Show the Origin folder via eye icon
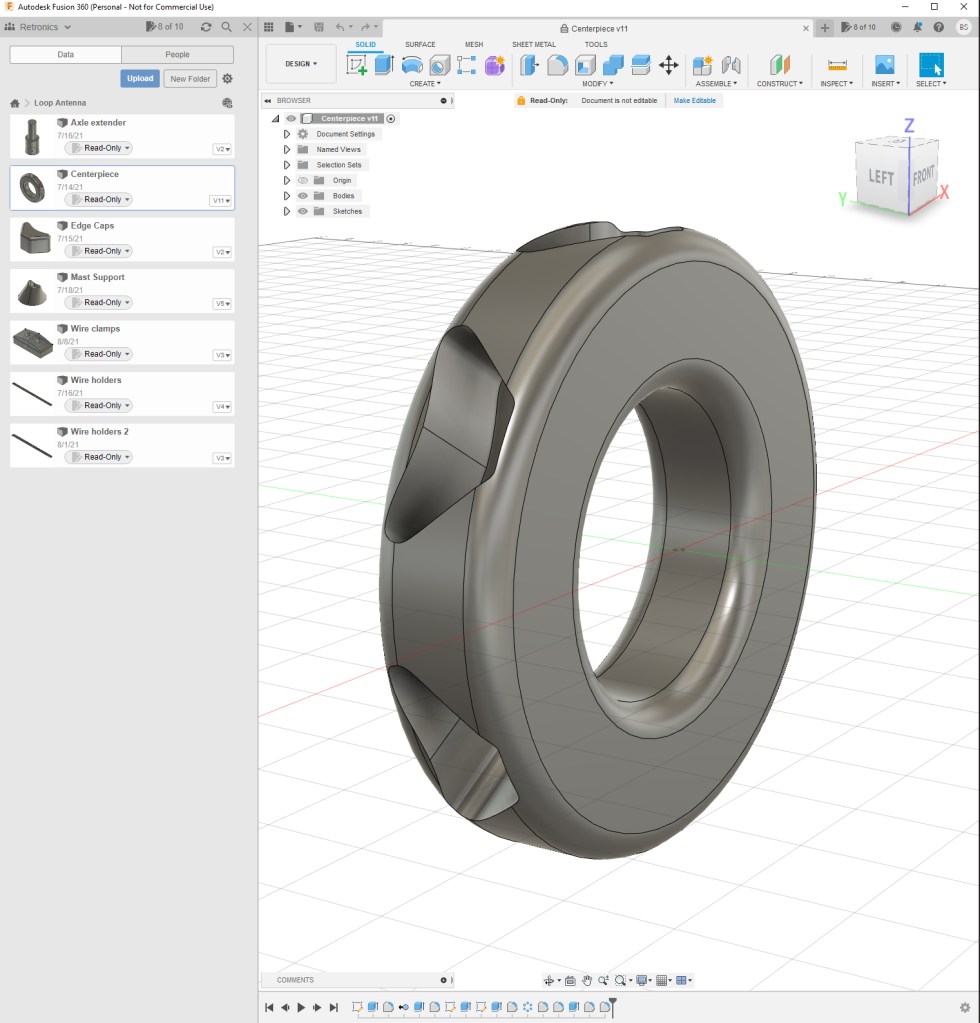 (303, 180)
